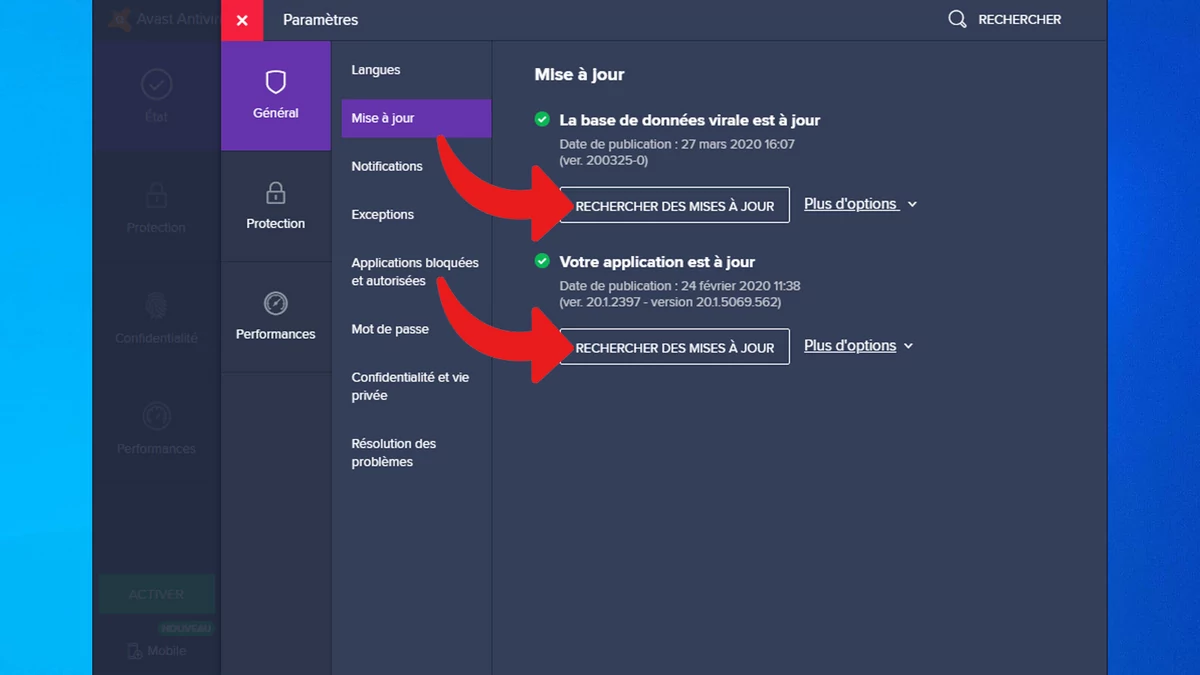
Task: Expand chevron beside virus database Plus d'options
Action: [x=911, y=205]
